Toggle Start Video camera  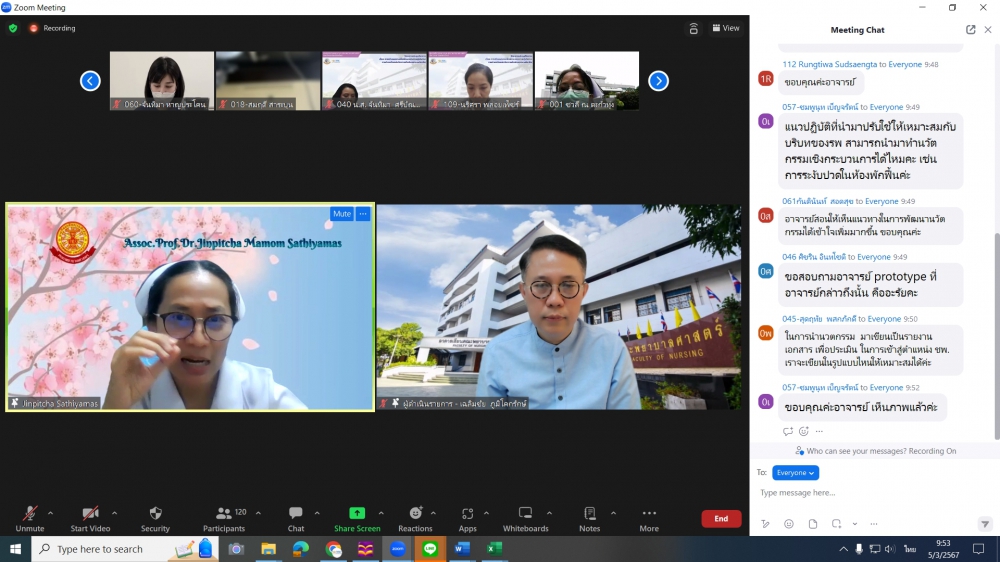point(90,517)
